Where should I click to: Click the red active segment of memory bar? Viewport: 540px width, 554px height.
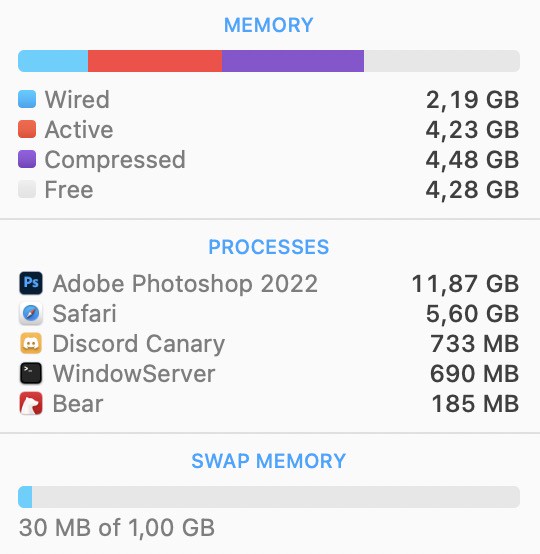[x=155, y=61]
